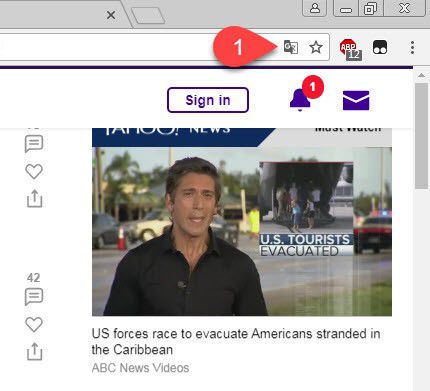This screenshot has width=430, height=391.
Task: Click the Google Translate icon in address bar
Action: click(291, 47)
